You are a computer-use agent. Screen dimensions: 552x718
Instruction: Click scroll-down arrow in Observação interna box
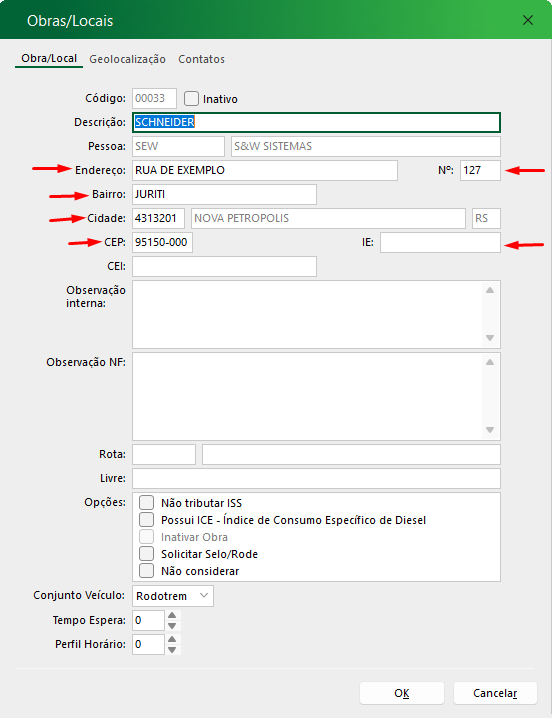pos(490,338)
